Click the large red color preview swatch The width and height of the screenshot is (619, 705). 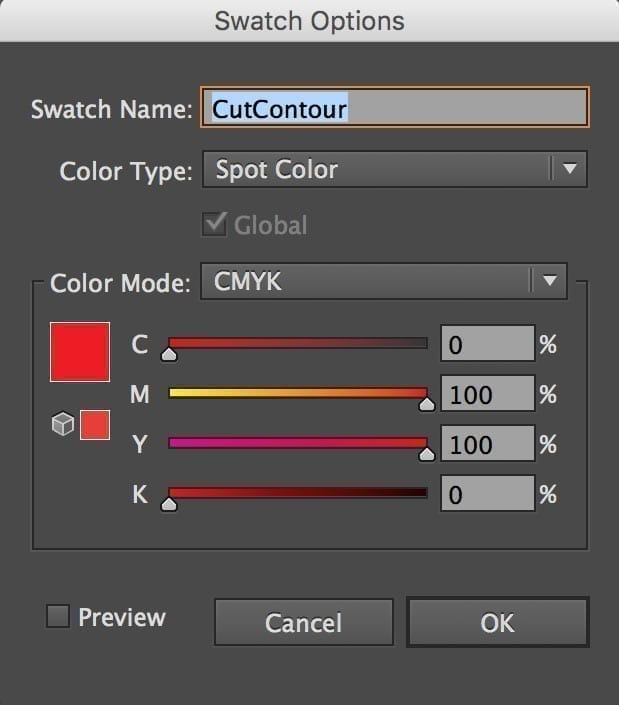click(x=80, y=351)
